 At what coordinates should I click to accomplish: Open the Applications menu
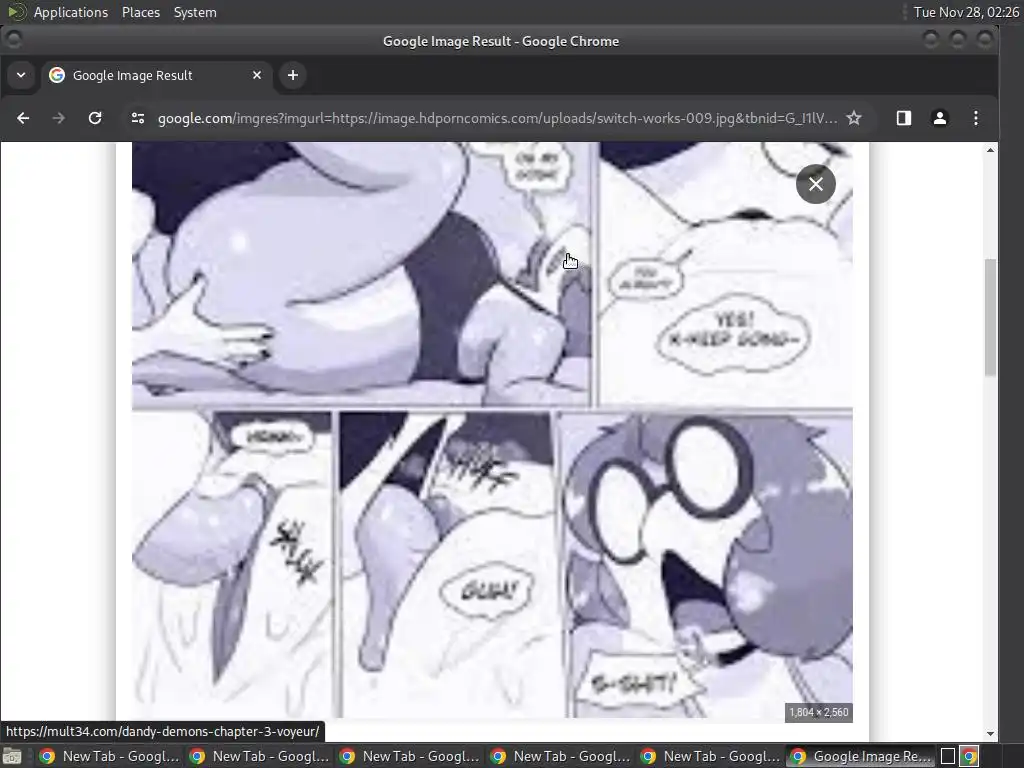pyautogui.click(x=71, y=12)
